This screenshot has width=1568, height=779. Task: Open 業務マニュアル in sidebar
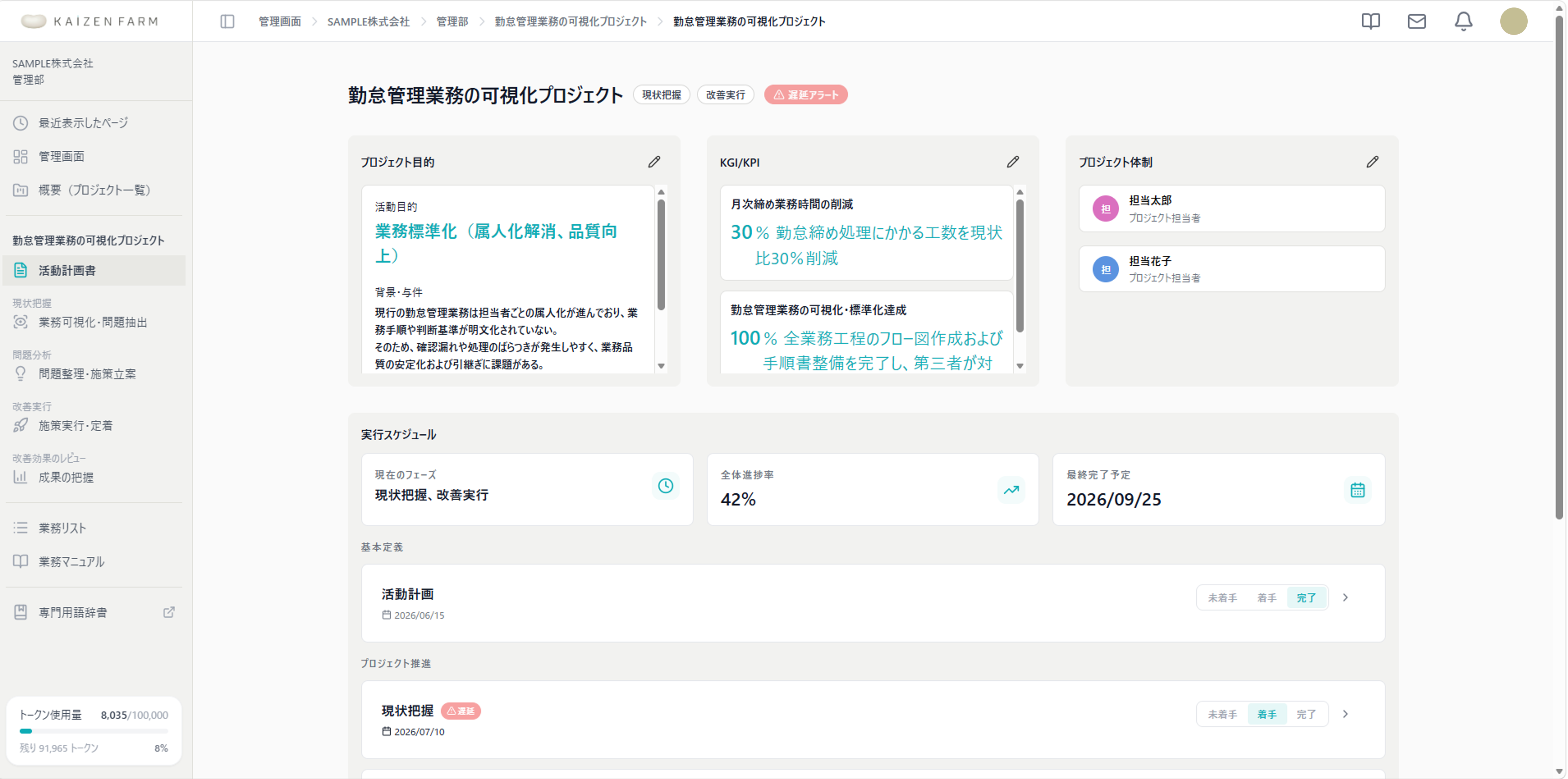94,561
